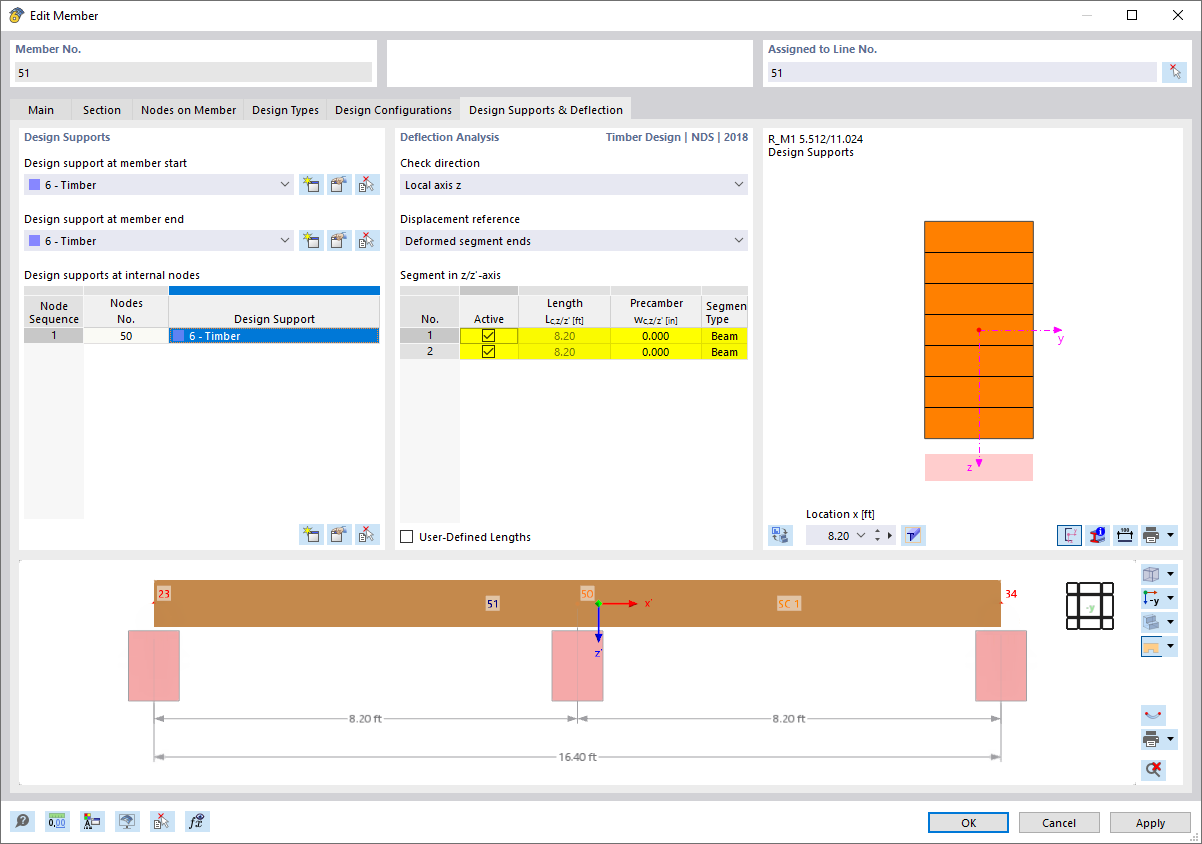Select the dimension lines display icon

click(x=1124, y=535)
